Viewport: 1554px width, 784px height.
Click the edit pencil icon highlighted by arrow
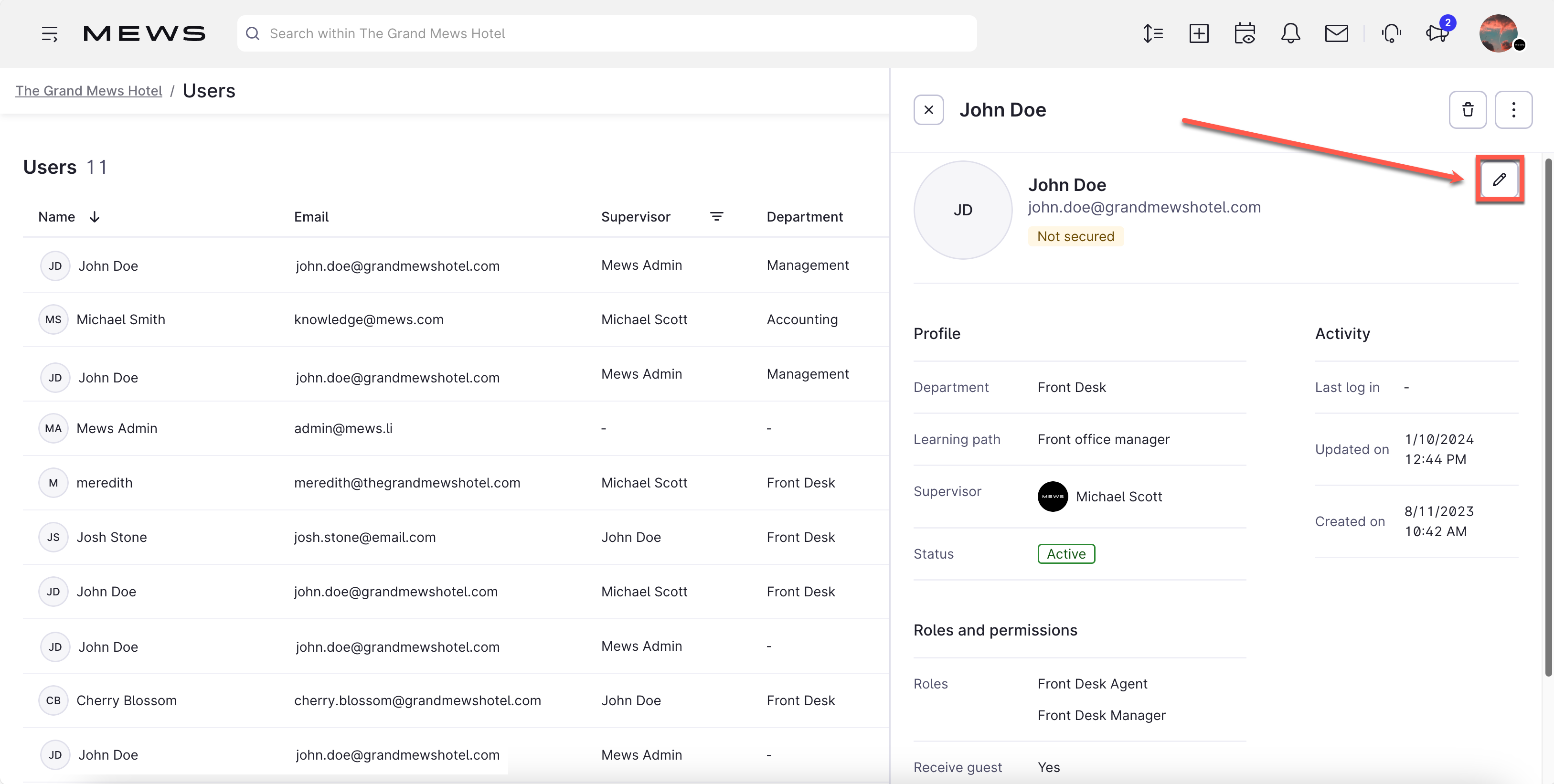(1500, 179)
